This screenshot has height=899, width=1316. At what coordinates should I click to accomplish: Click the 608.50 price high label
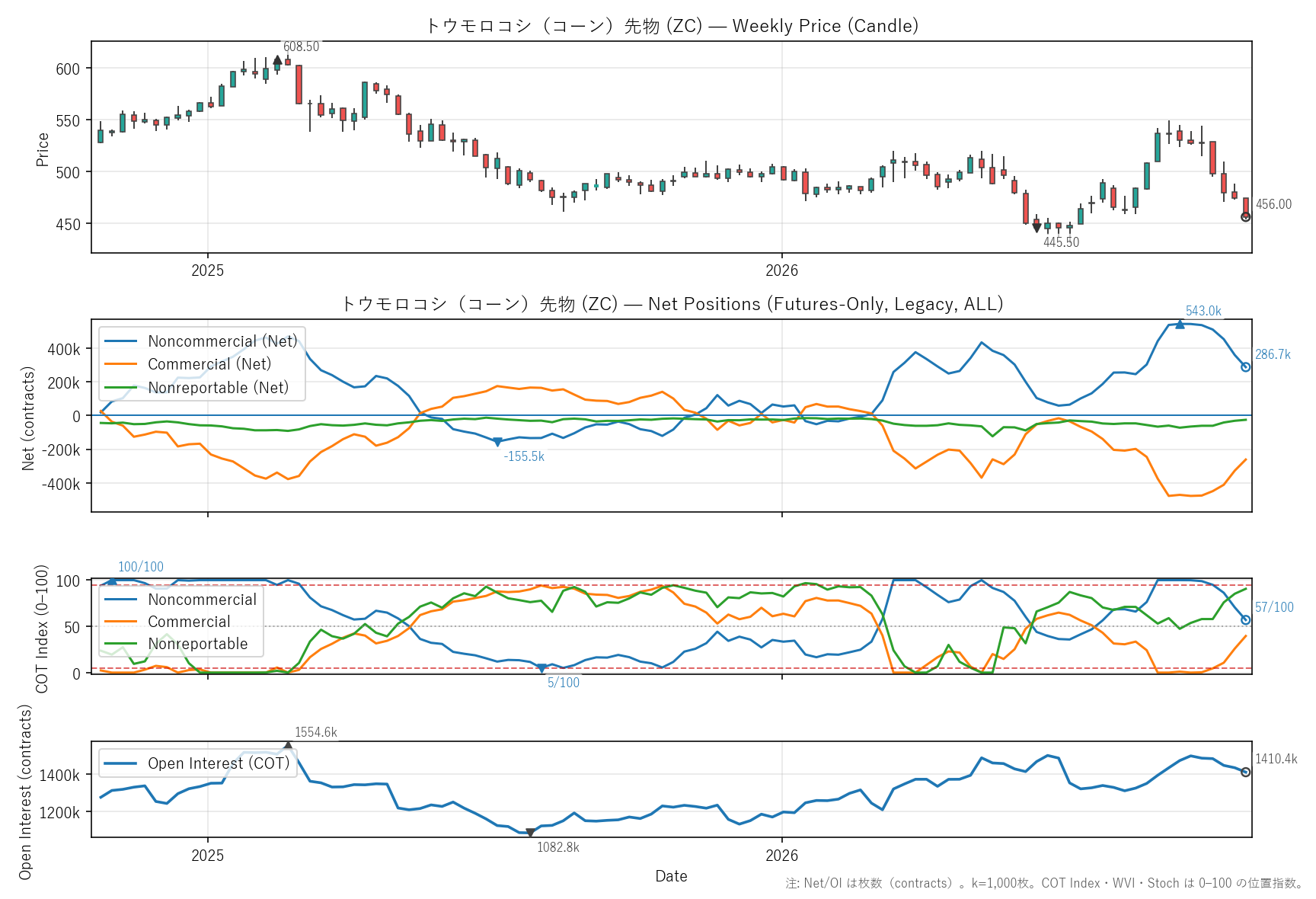(x=301, y=46)
